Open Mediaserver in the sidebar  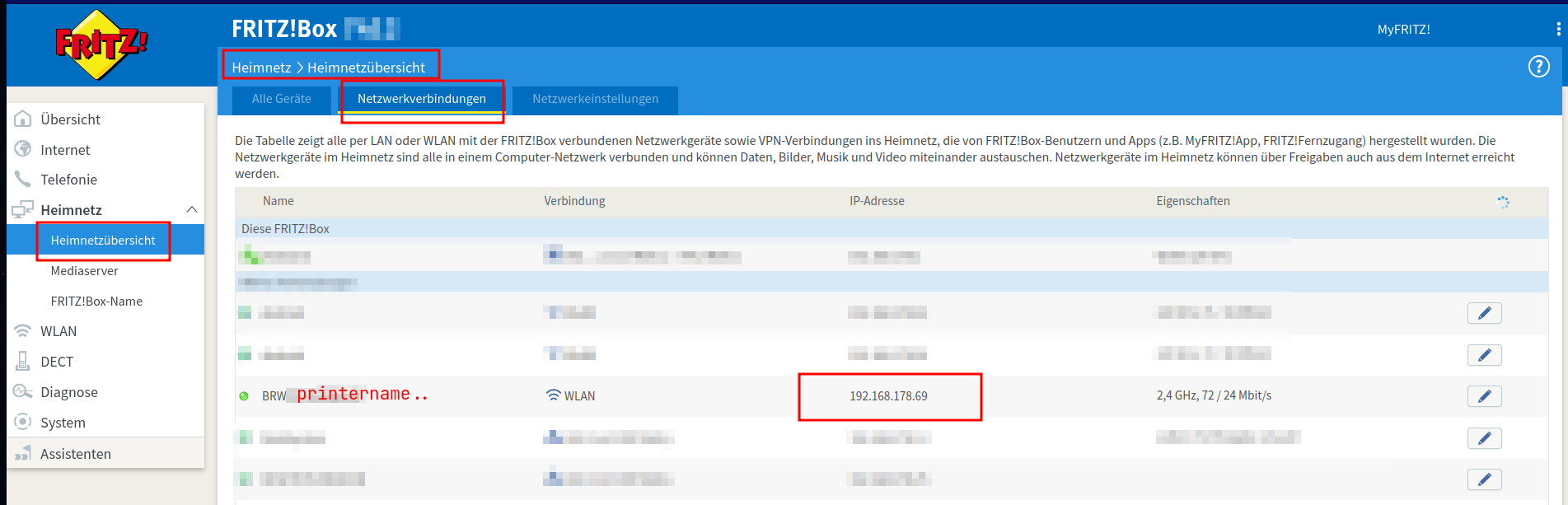(x=84, y=271)
